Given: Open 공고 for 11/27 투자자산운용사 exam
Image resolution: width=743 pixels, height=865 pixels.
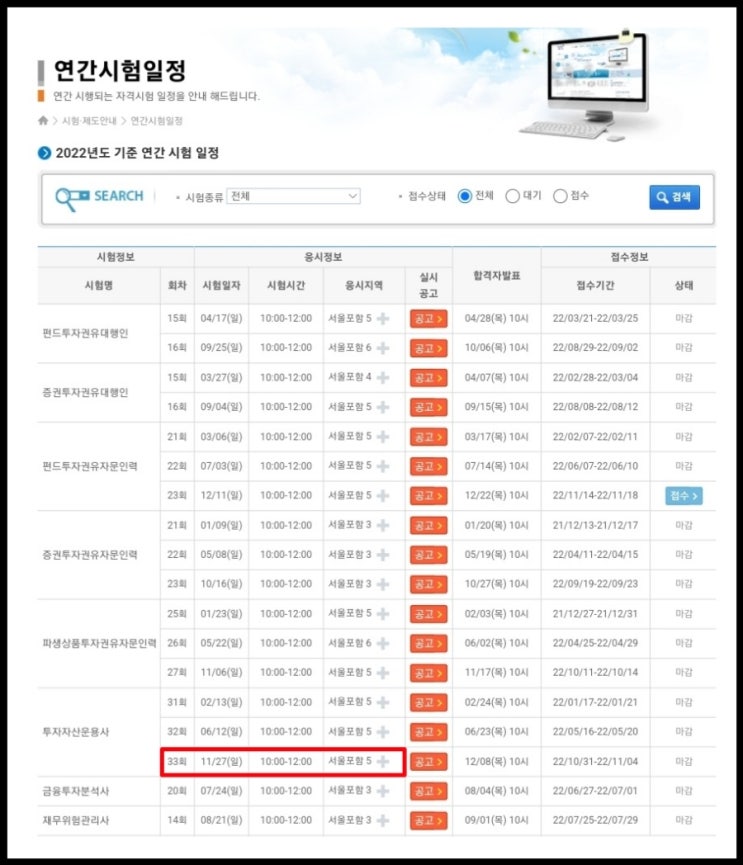Looking at the screenshot, I should (429, 762).
